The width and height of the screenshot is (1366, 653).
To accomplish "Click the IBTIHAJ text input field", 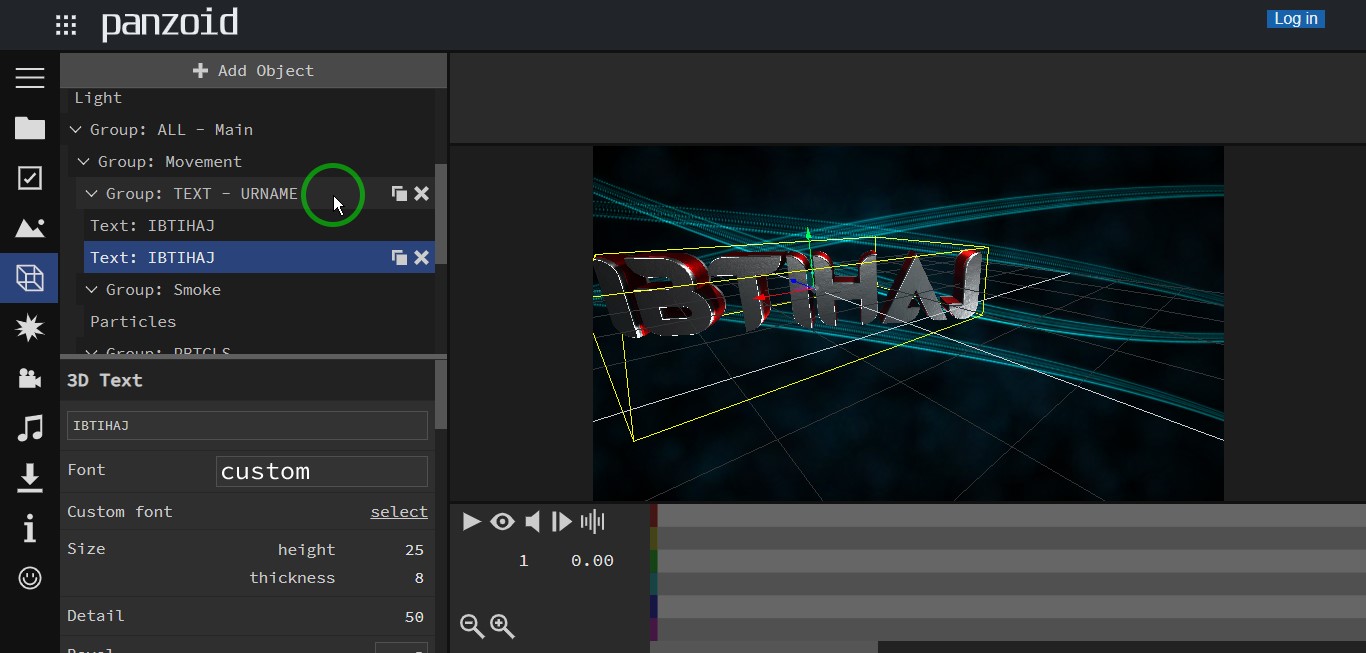I will [246, 425].
